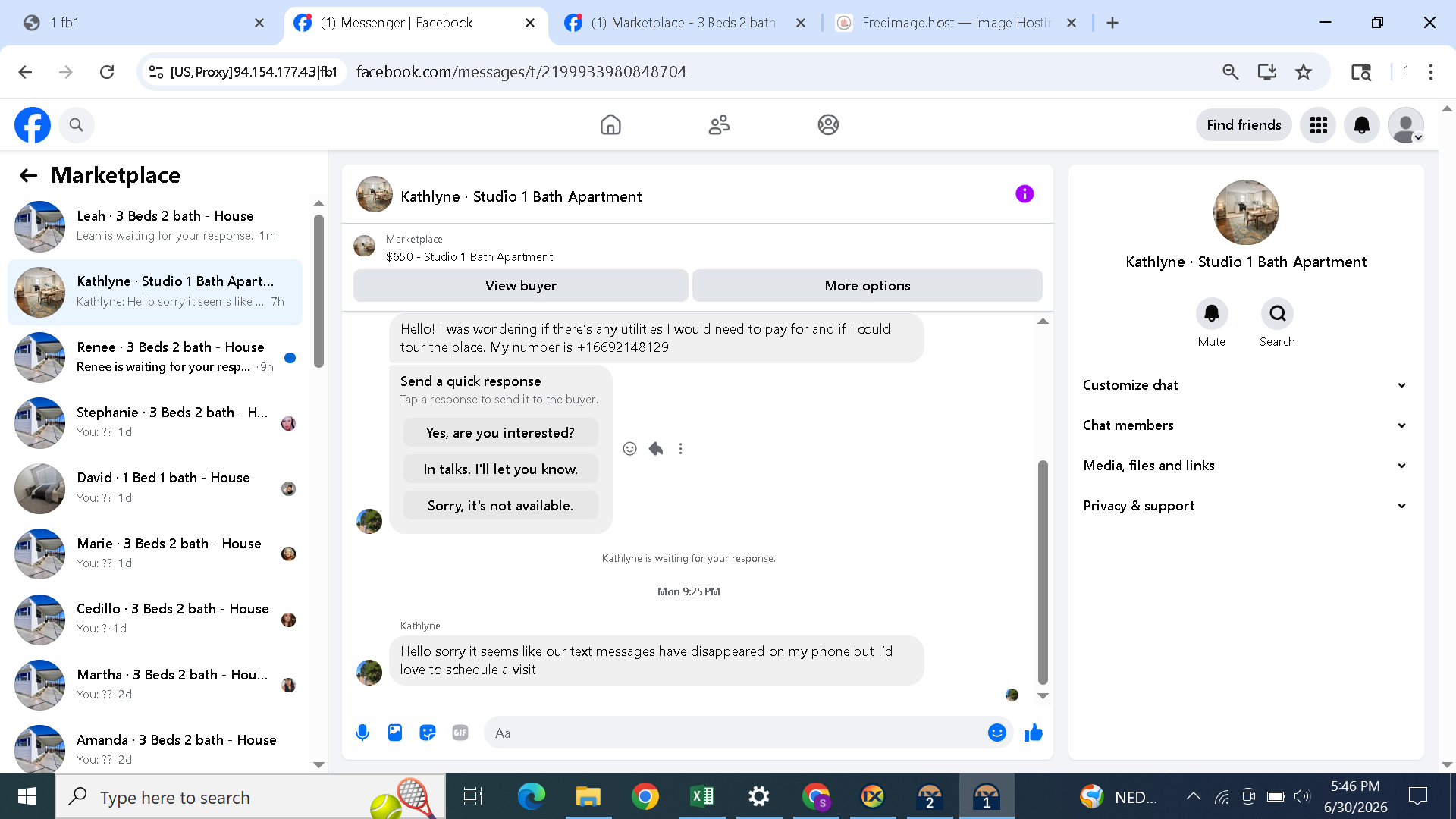Click the View buyer button
1456x819 pixels.
tap(521, 286)
